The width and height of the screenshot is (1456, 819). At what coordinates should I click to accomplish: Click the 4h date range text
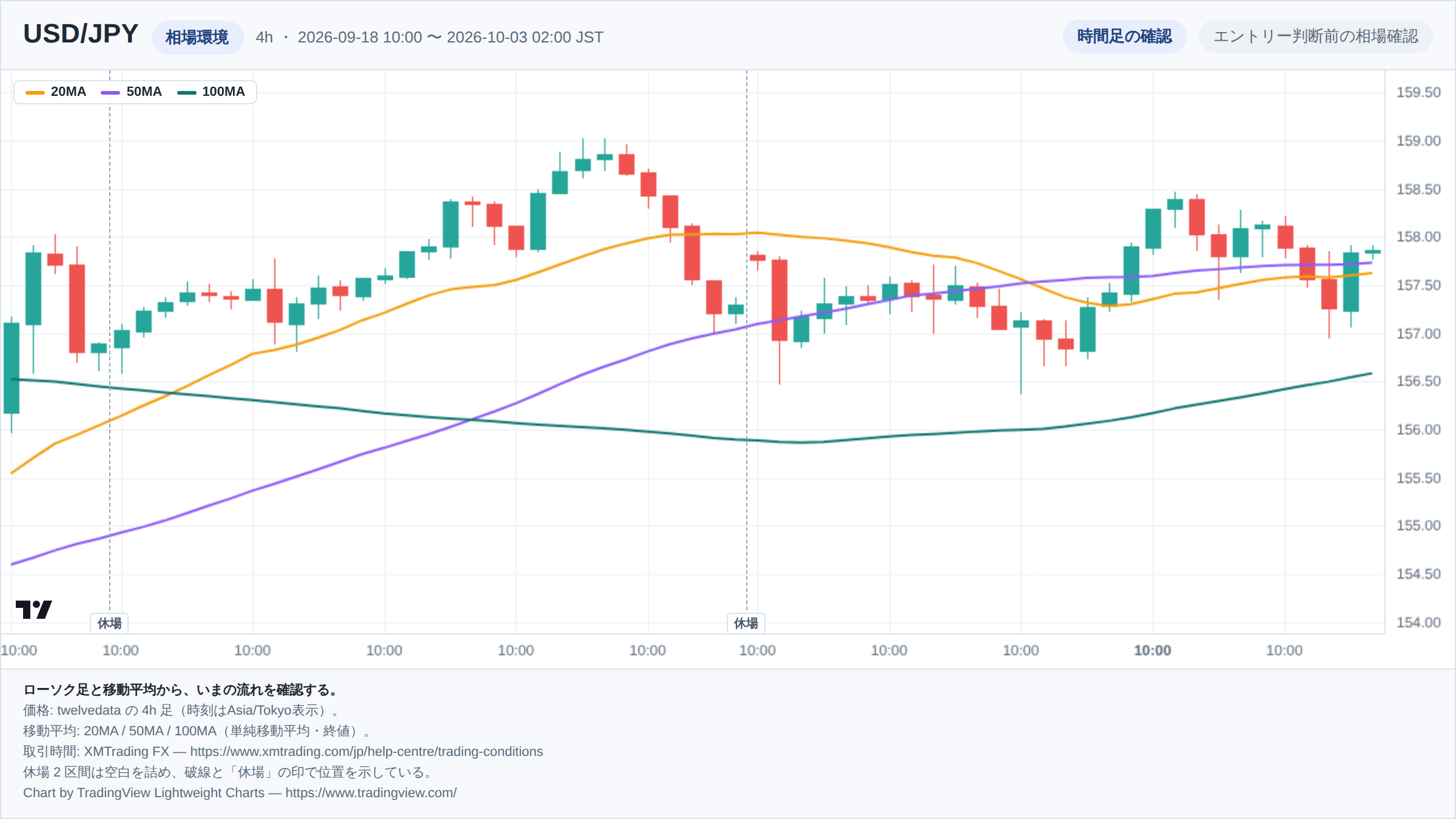430,37
